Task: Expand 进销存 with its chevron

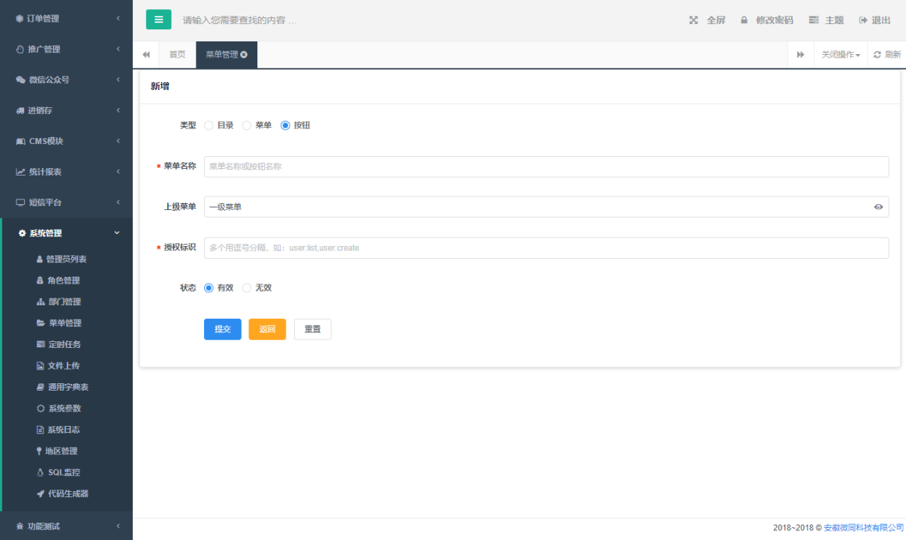Action: click(x=118, y=110)
